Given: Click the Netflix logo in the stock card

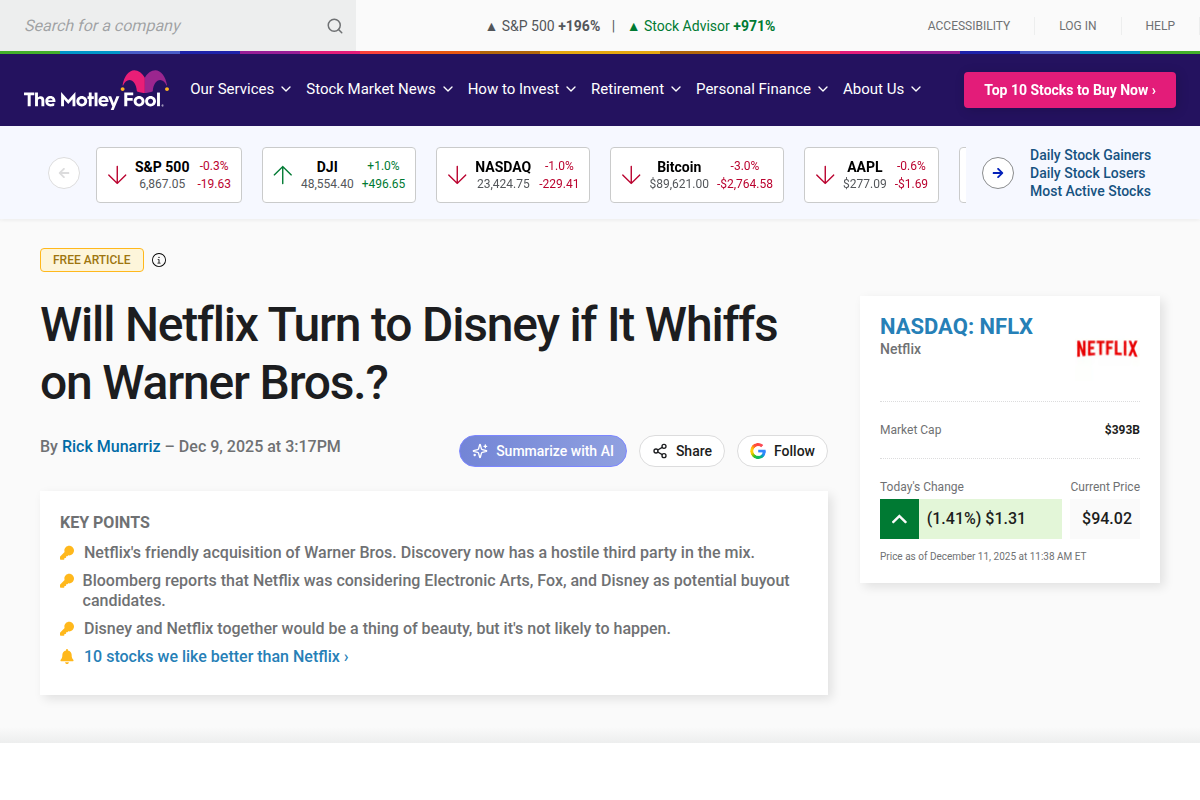Looking at the screenshot, I should coord(1107,349).
